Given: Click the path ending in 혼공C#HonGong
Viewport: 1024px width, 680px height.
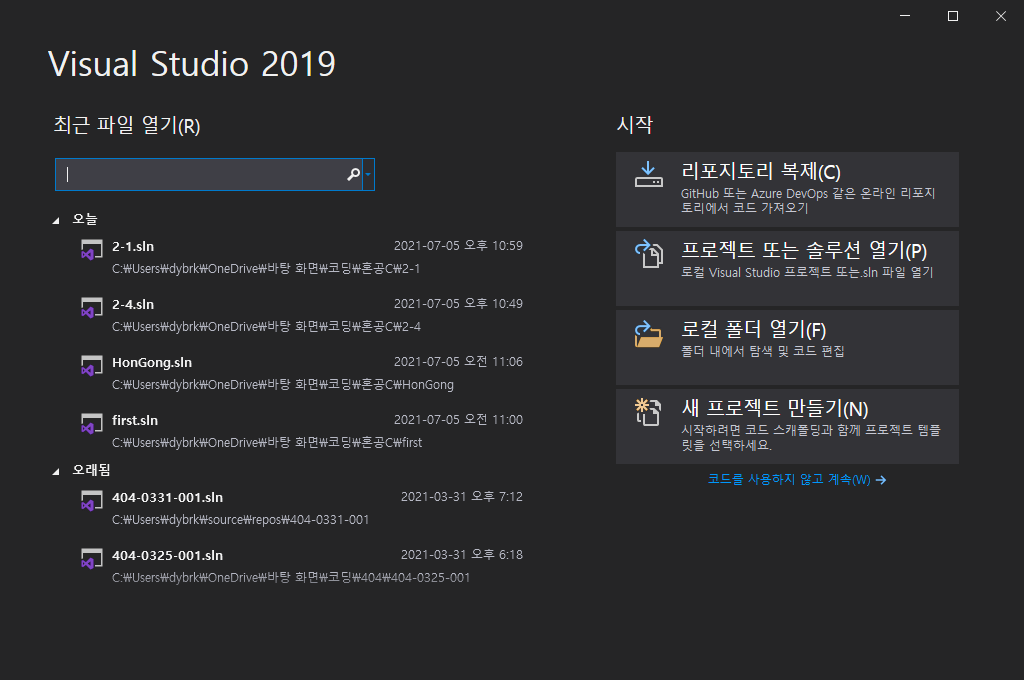Looking at the screenshot, I should click(x=283, y=385).
